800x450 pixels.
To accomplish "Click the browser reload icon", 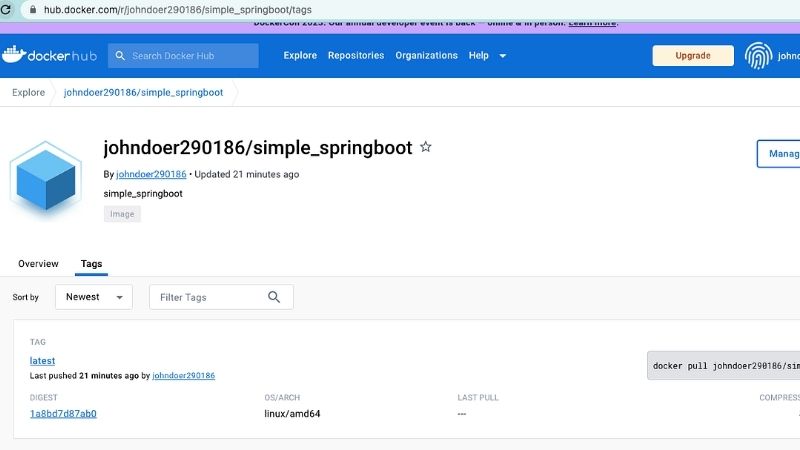I will click(x=6, y=9).
